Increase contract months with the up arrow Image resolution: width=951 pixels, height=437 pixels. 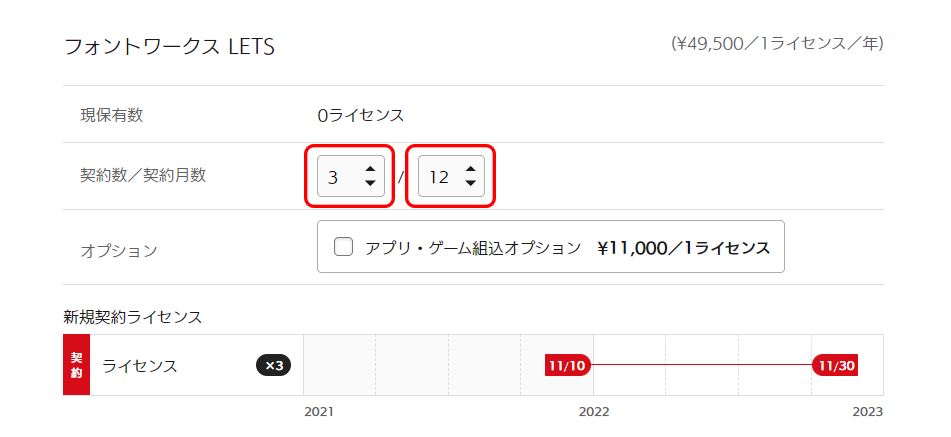point(470,169)
